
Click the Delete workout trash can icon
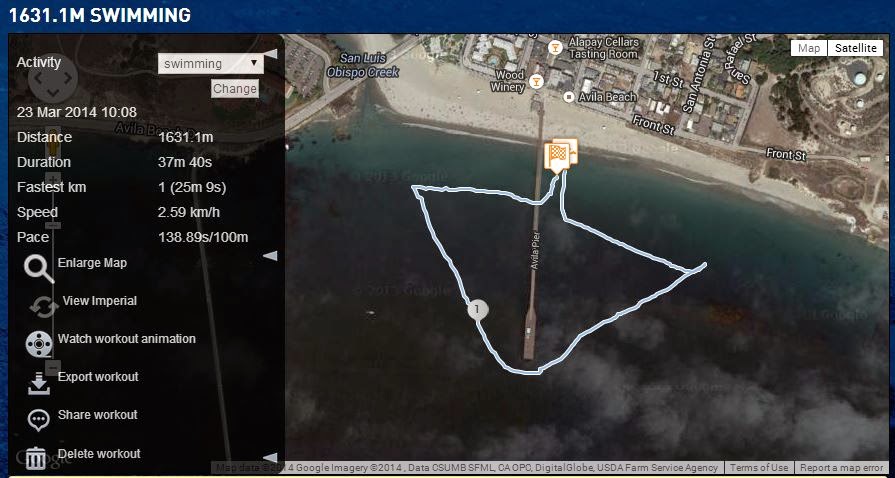tap(36, 458)
